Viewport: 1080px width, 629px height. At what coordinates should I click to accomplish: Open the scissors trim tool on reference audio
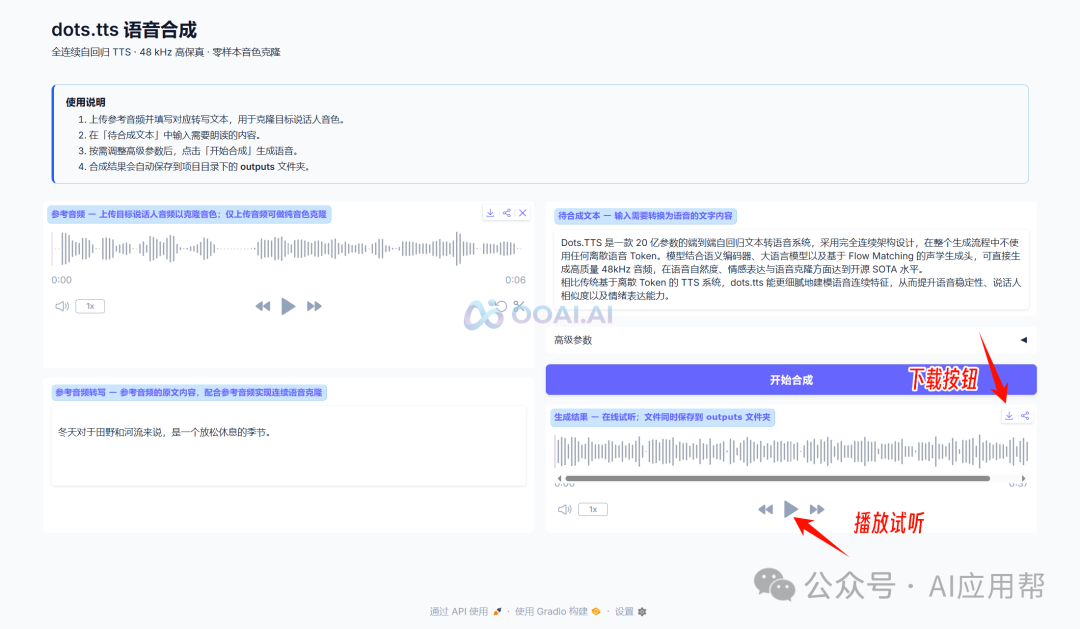pyautogui.click(x=519, y=306)
